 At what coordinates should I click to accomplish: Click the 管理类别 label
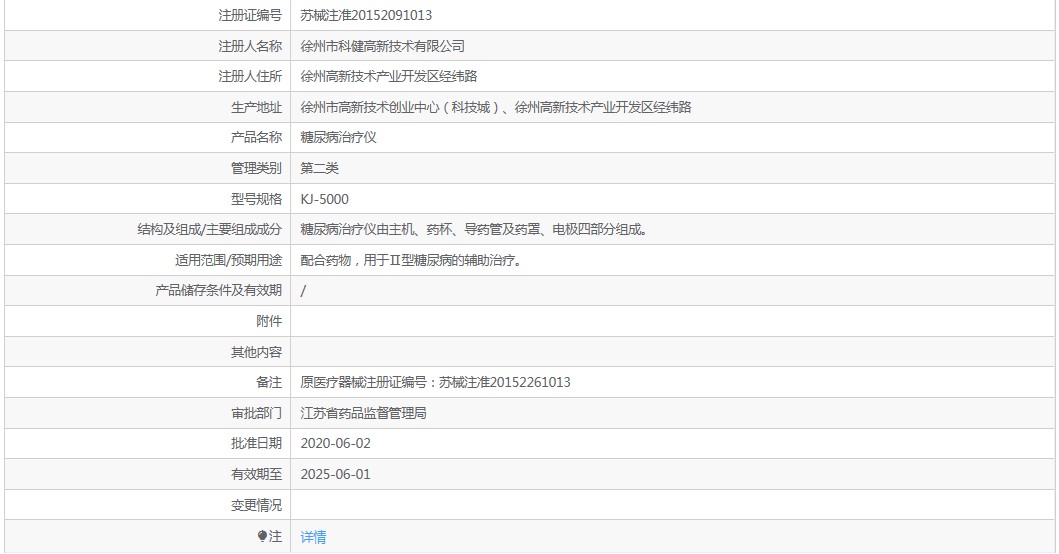pos(257,168)
